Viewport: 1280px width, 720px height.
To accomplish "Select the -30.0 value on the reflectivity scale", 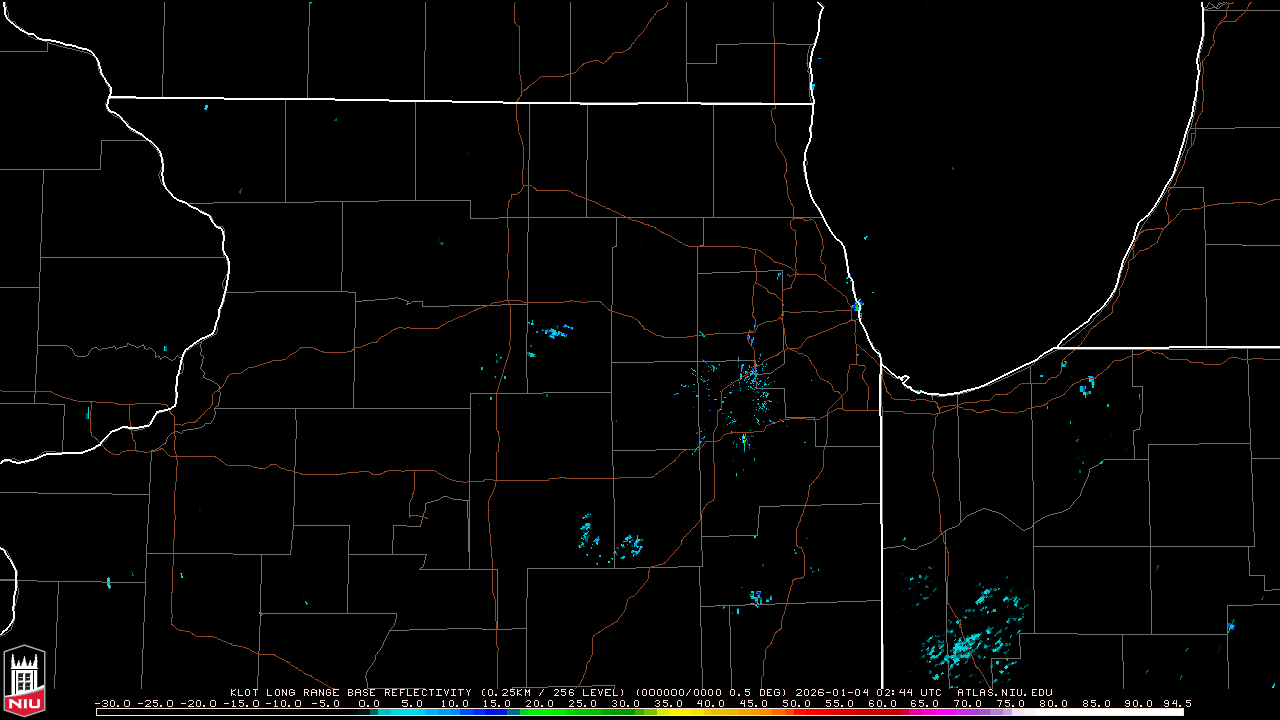I will [113, 703].
